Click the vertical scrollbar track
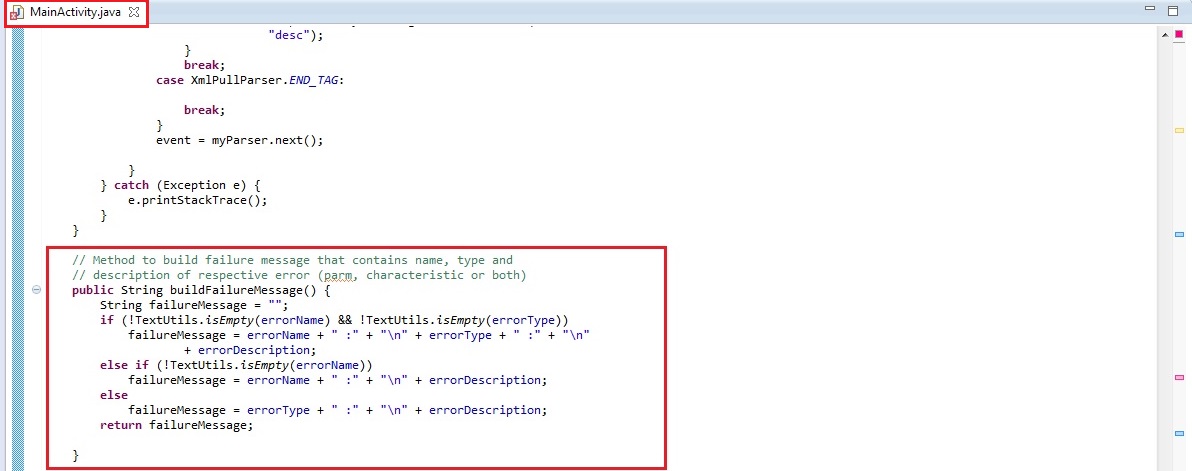The image size is (1192, 471). point(1162,250)
